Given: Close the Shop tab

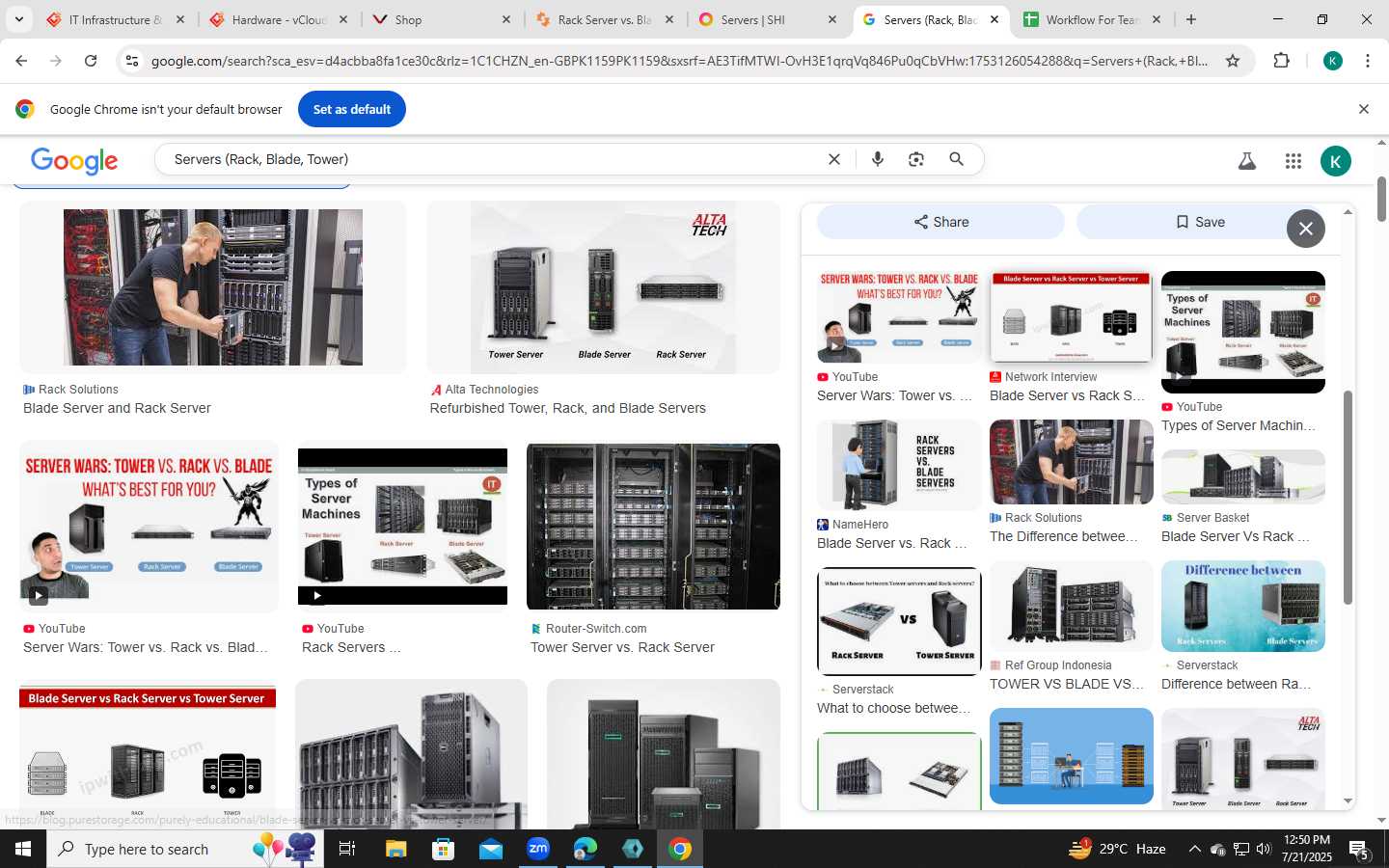Looking at the screenshot, I should [x=506, y=19].
